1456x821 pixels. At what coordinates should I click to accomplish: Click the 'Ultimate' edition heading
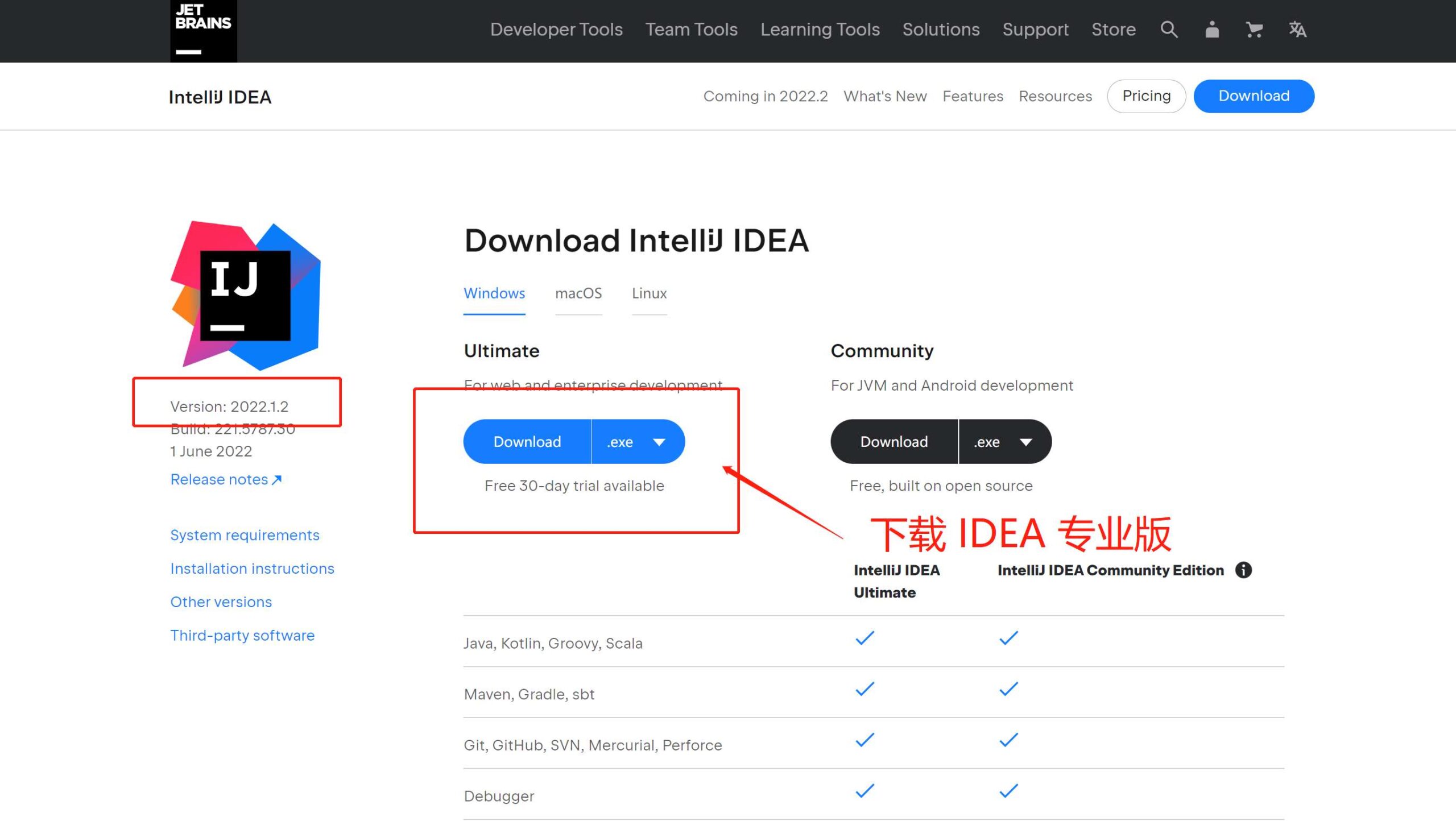[501, 351]
